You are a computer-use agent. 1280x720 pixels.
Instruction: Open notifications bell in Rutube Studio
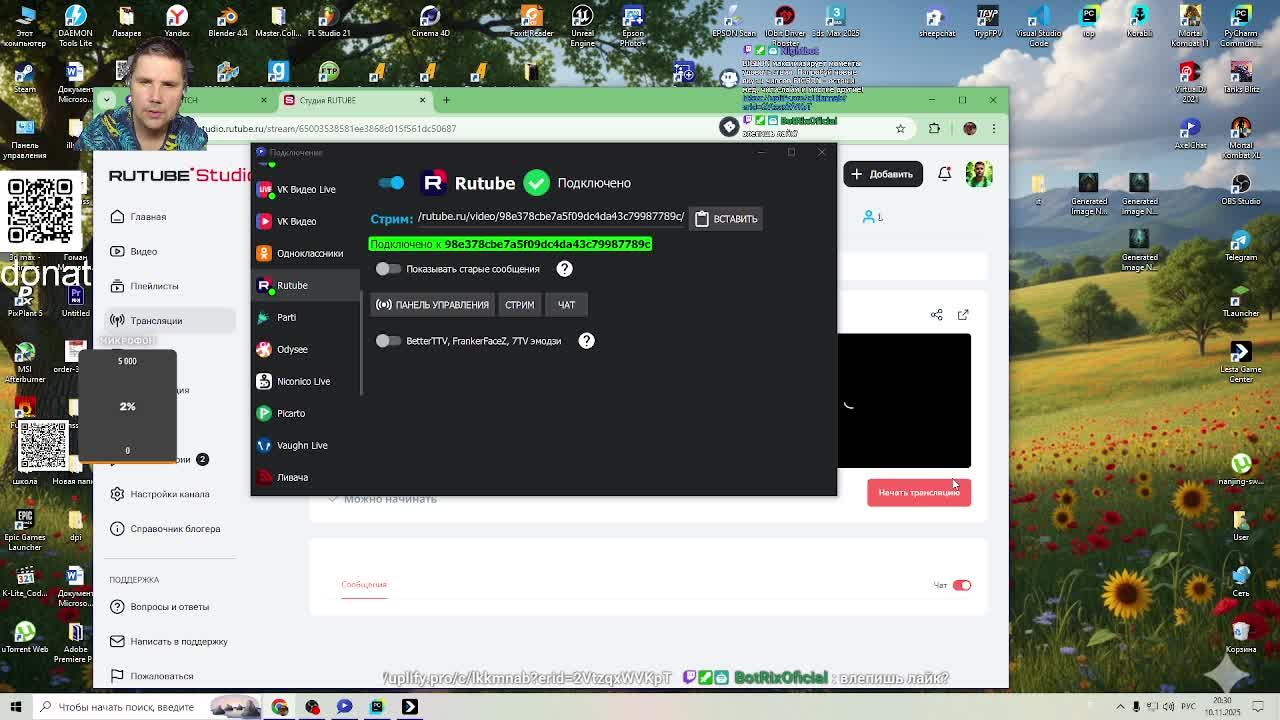[944, 174]
